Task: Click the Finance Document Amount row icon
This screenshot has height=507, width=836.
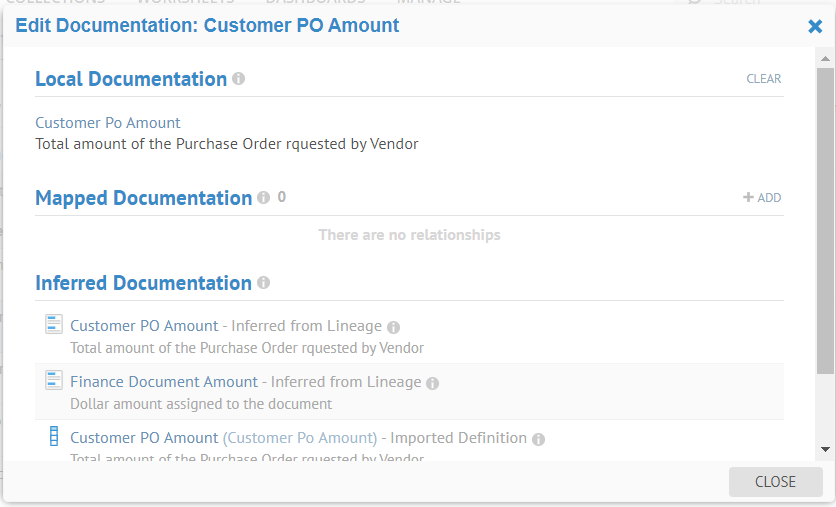Action: [54, 381]
